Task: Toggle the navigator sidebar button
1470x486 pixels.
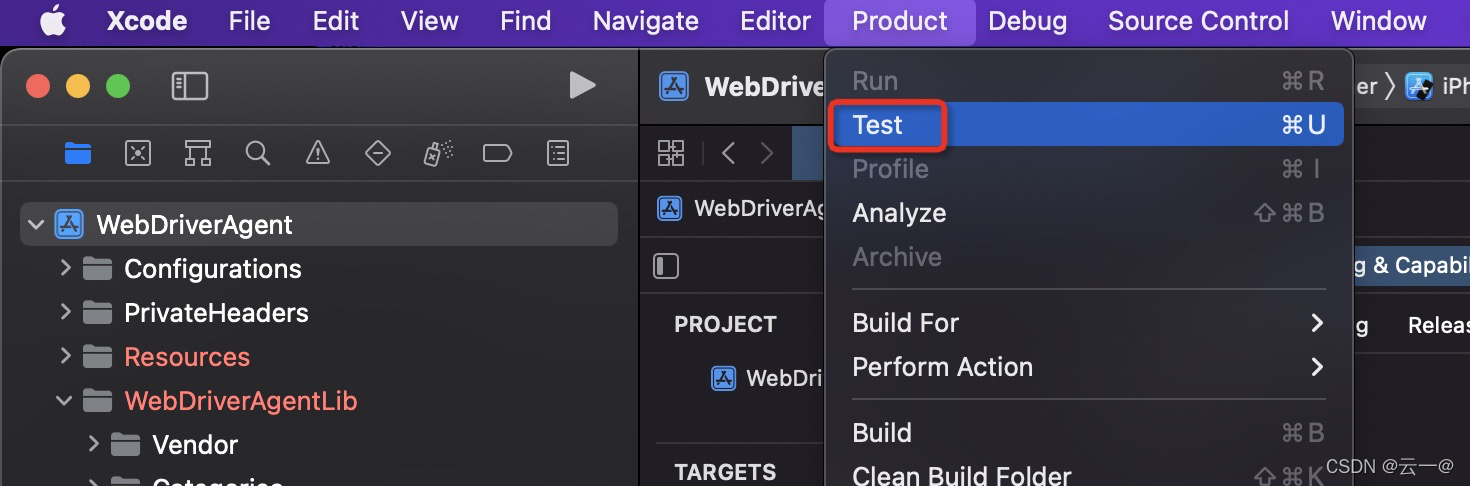Action: point(190,86)
